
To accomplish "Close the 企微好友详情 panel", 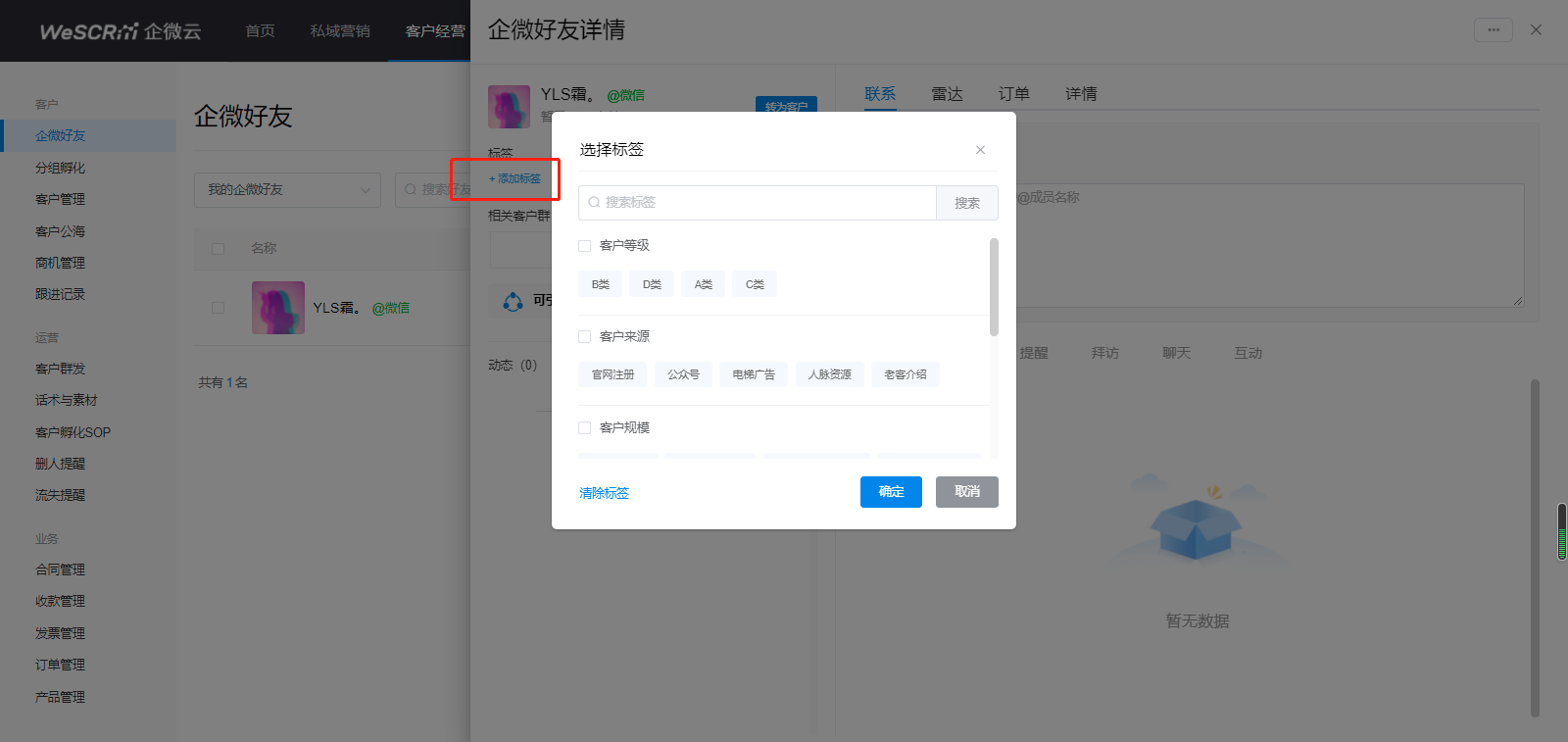I will pos(1536,30).
